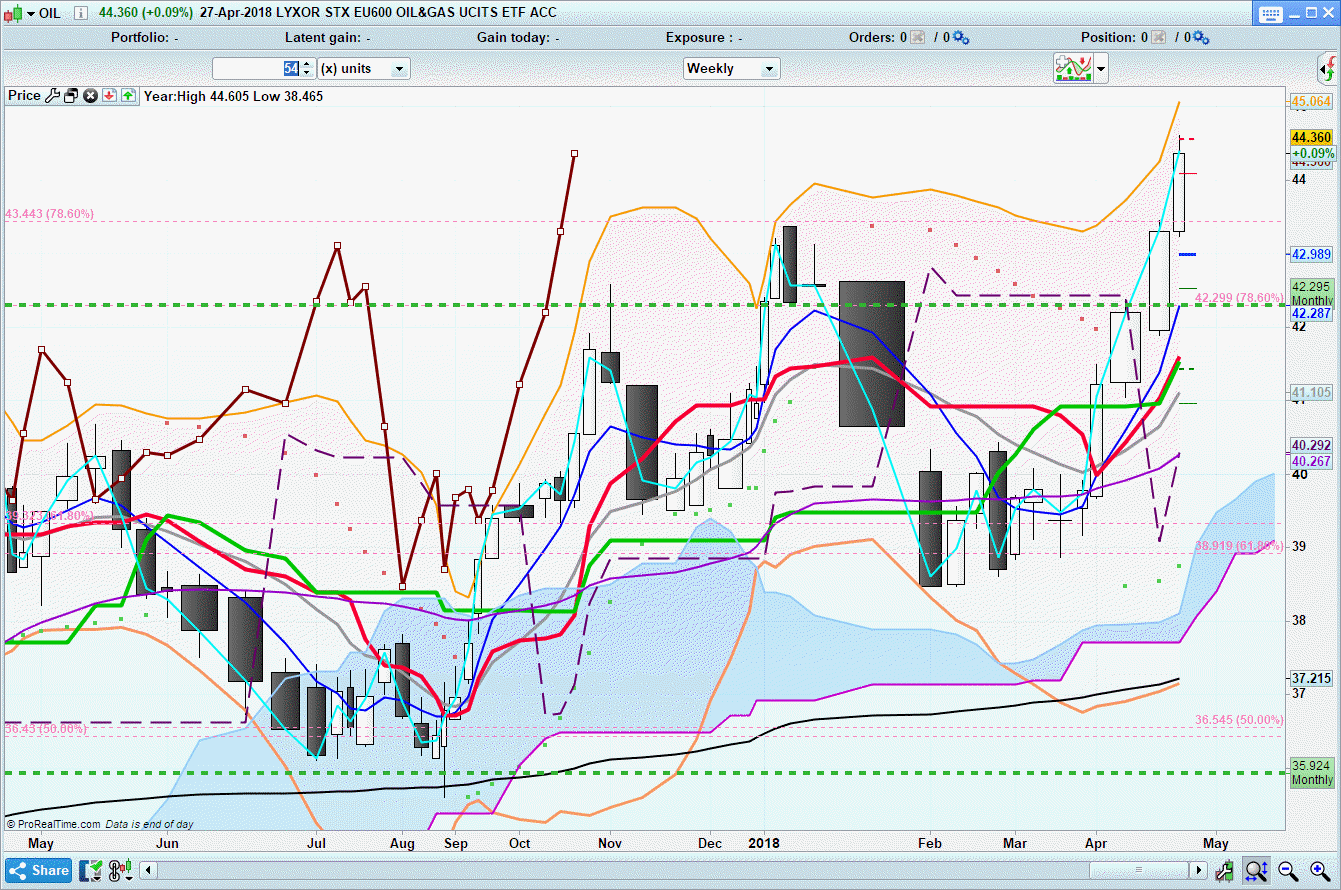
Task: Open the chart style dropdown arrow beside OIL
Action: click(30, 13)
